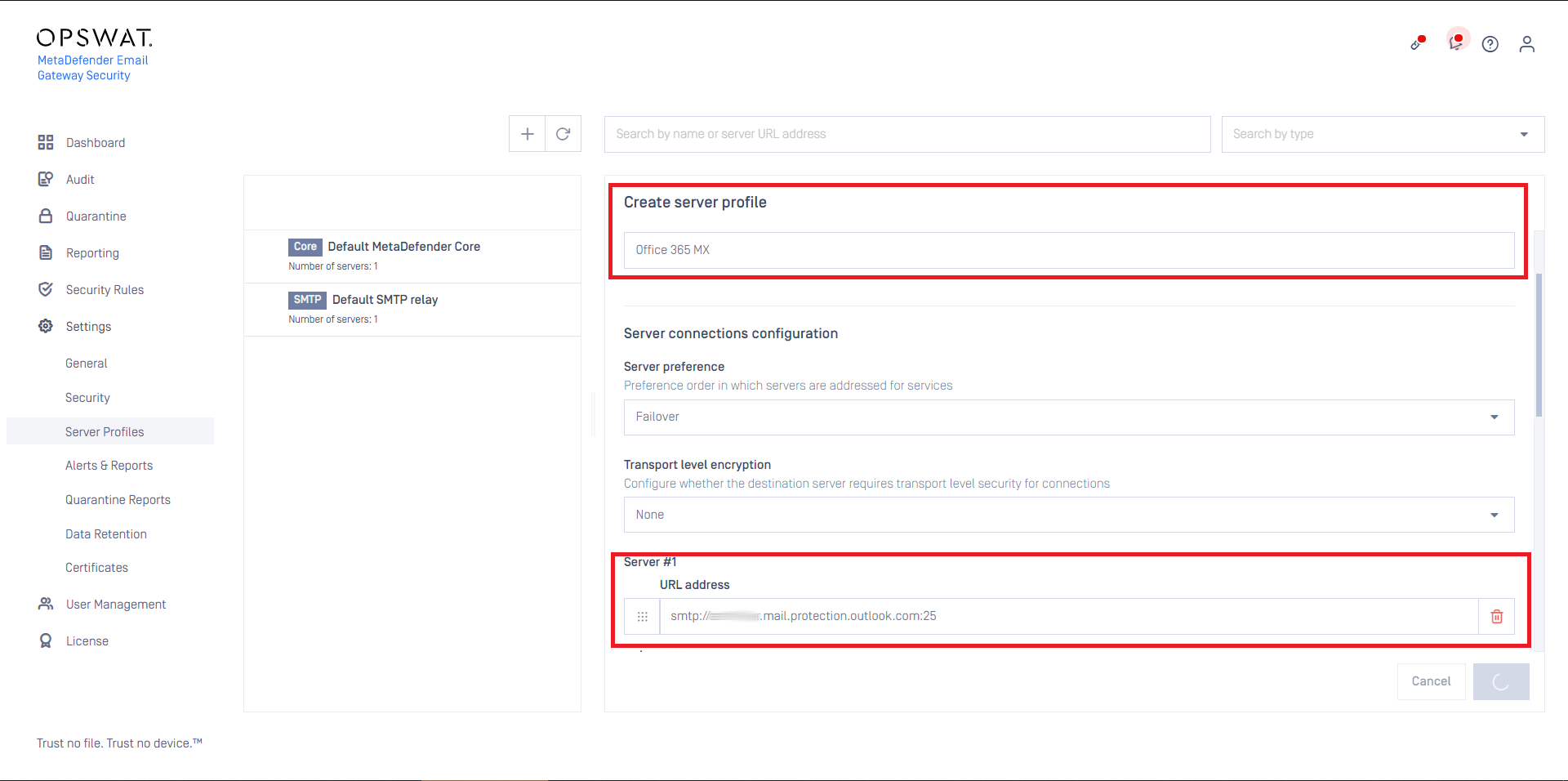Click the server profile name field
The image size is (1568, 781).
pos(1068,250)
